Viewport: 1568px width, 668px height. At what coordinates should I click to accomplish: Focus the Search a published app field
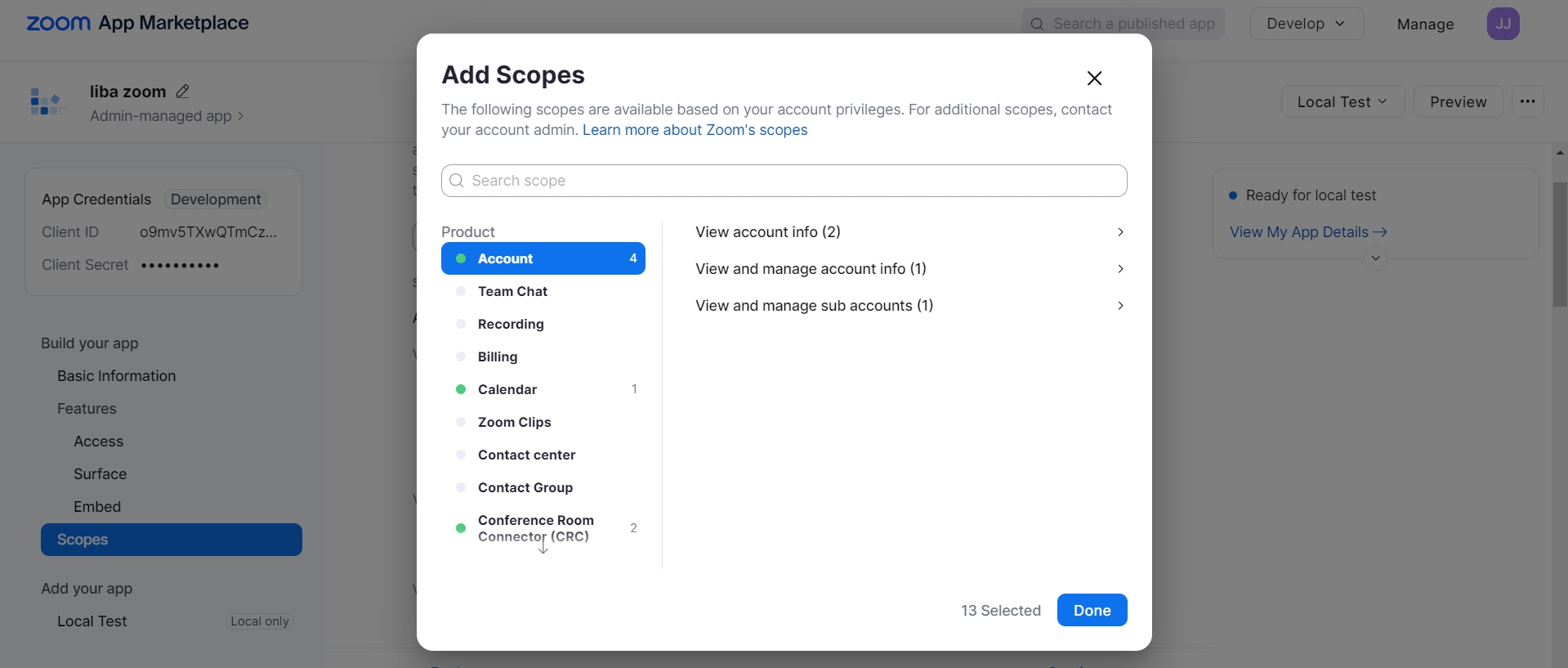[1123, 24]
